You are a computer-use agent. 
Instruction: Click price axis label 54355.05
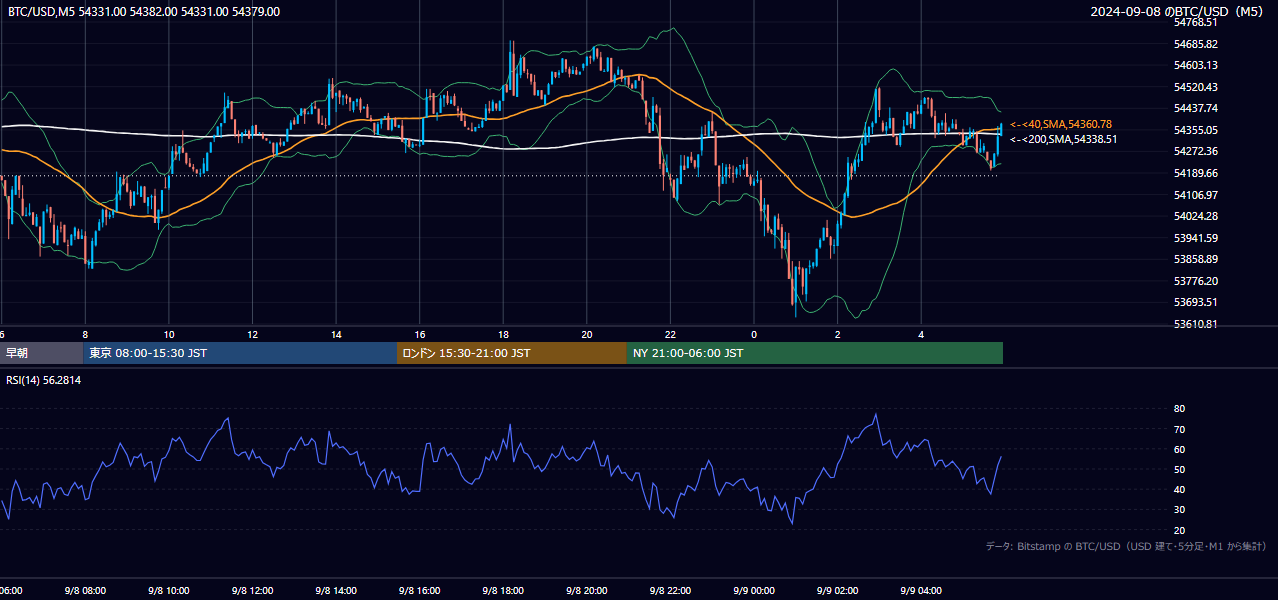click(1196, 130)
